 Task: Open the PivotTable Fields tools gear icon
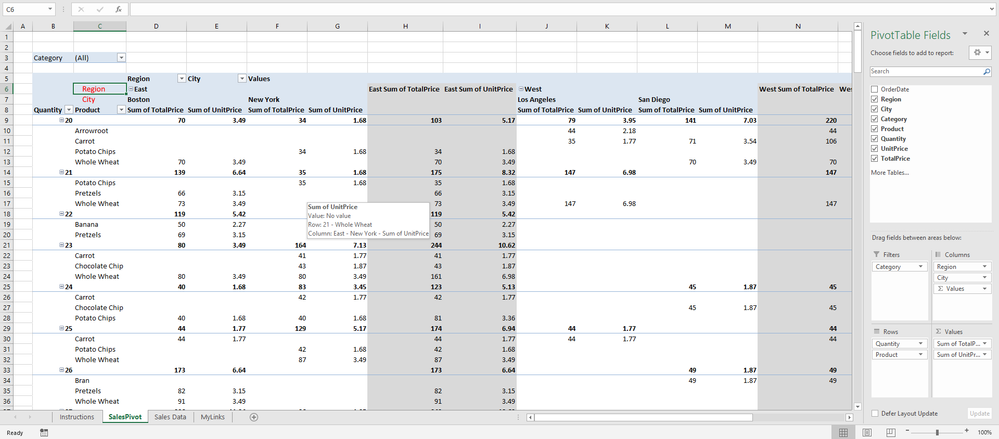pyautogui.click(x=979, y=53)
